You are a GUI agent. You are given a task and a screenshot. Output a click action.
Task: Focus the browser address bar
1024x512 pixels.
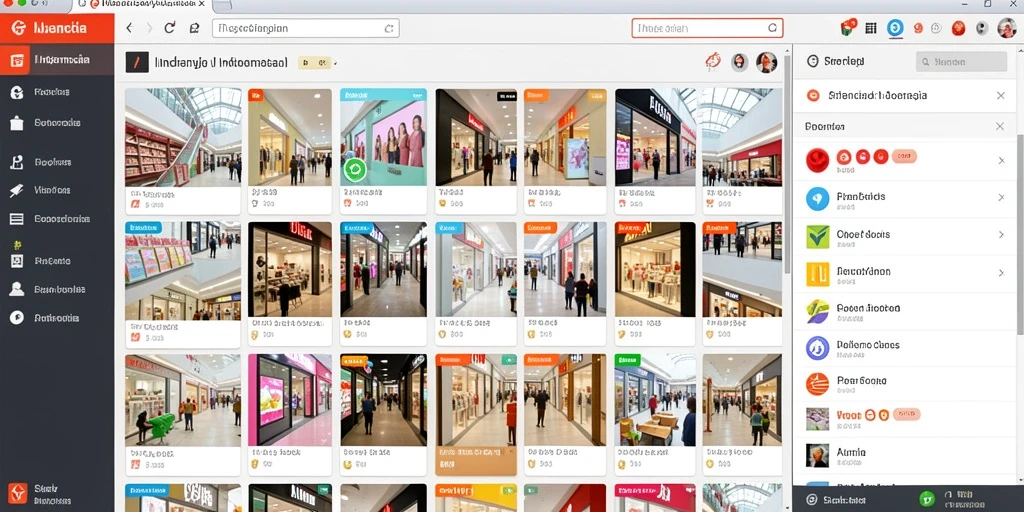point(306,28)
